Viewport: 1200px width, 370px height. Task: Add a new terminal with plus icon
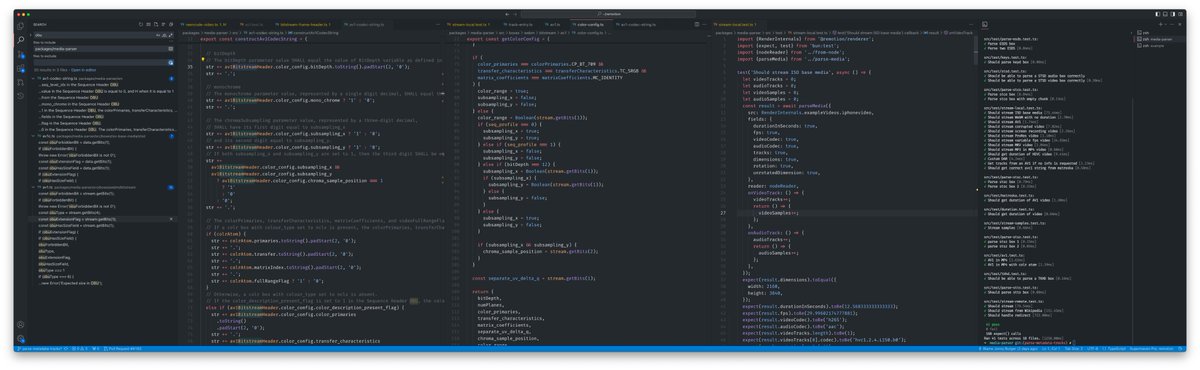(1160, 24)
